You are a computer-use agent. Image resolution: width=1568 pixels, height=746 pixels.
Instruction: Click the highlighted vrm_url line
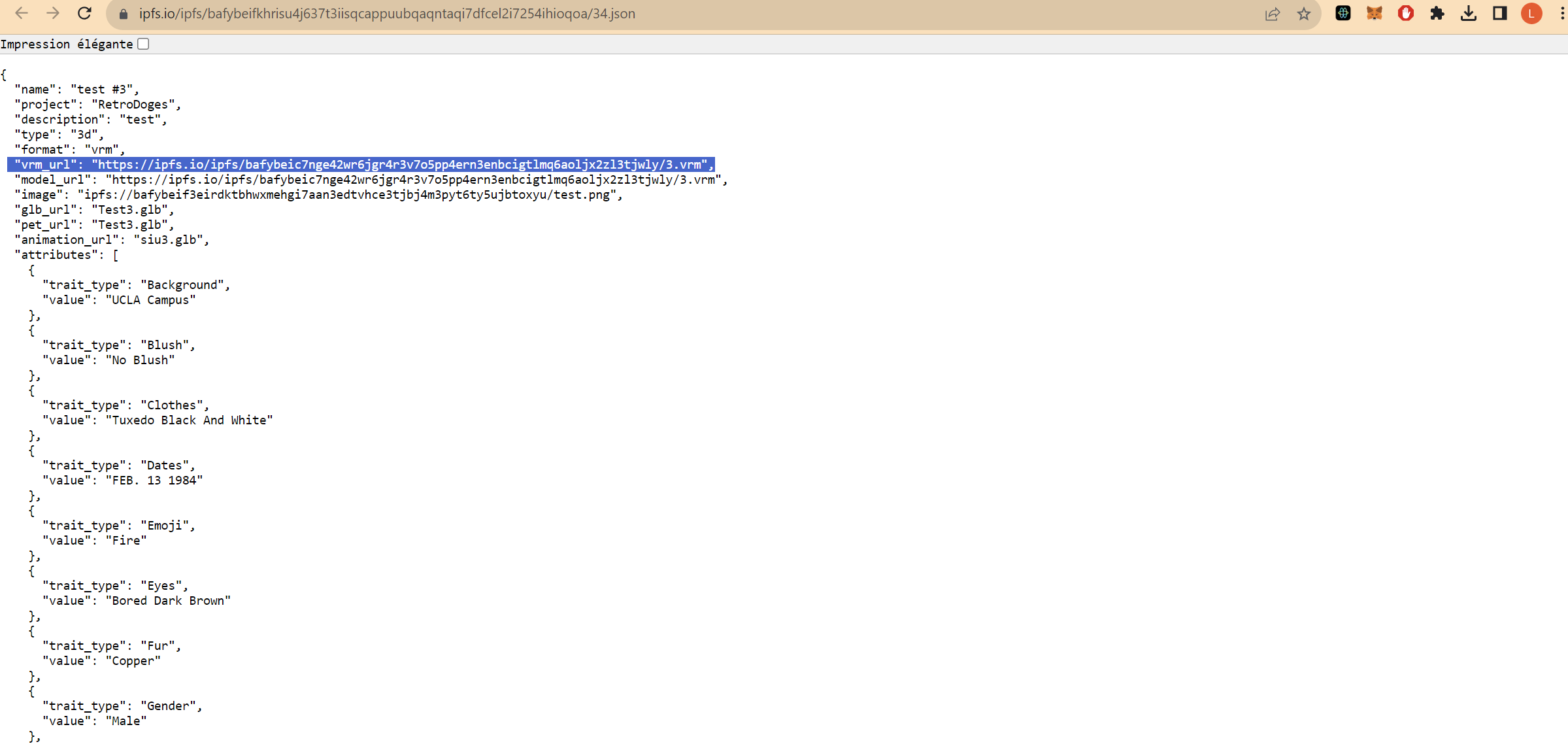(x=361, y=165)
